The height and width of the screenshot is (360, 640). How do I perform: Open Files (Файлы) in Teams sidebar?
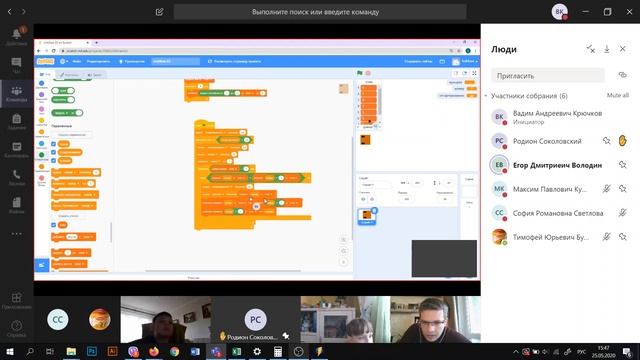(16, 205)
